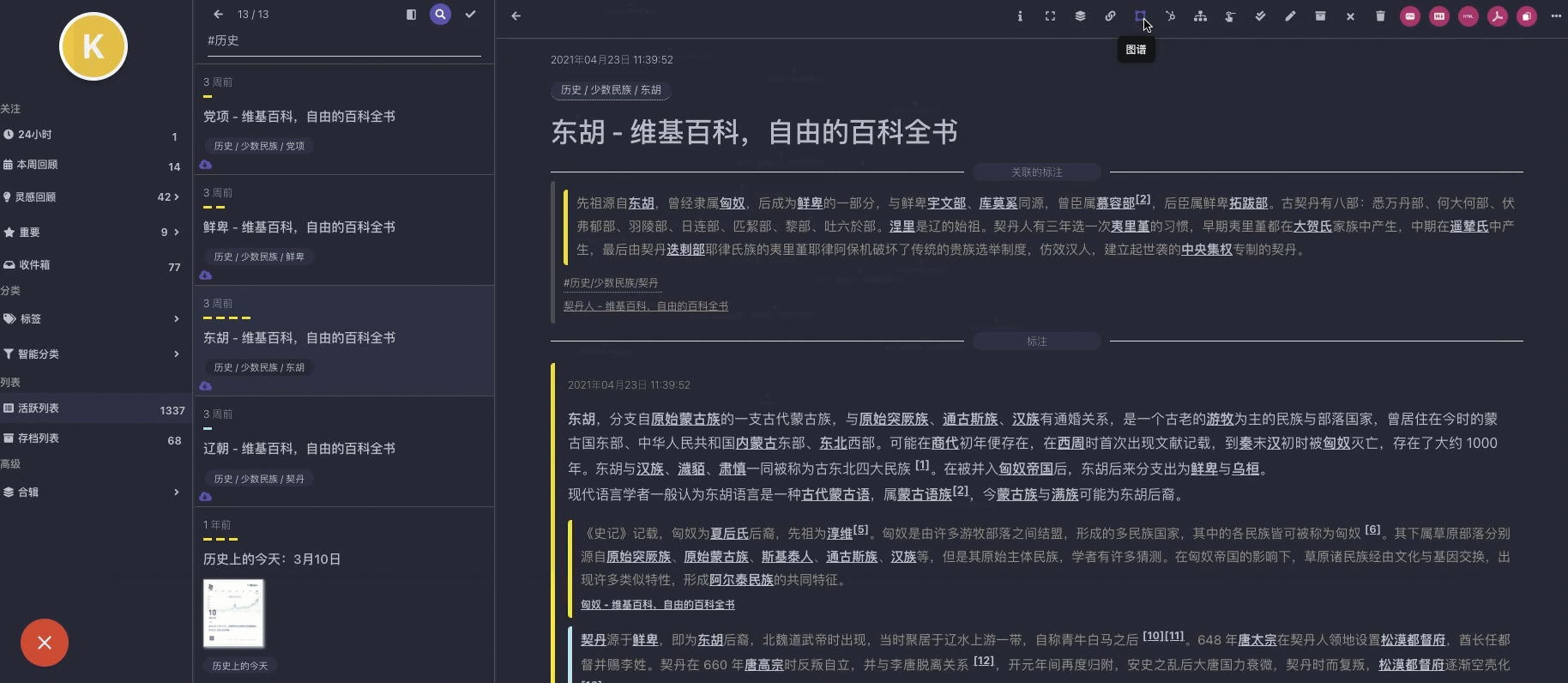Viewport: 1568px width, 683px height.
Task: Click the red close floating button
Action: [x=45, y=643]
